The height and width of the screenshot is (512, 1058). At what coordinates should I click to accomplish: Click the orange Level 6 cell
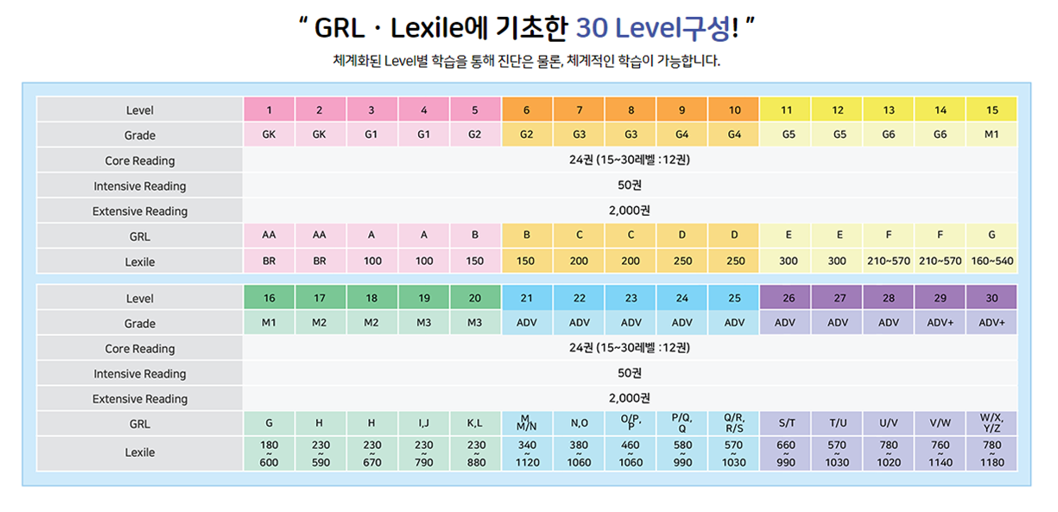(528, 109)
